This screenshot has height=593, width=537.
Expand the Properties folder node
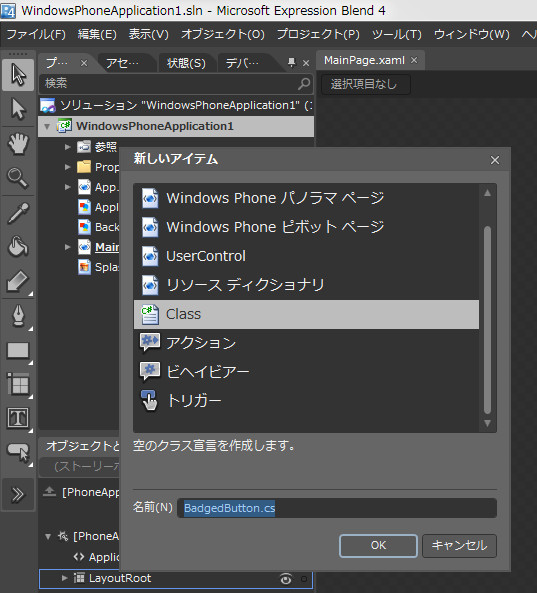[67, 167]
